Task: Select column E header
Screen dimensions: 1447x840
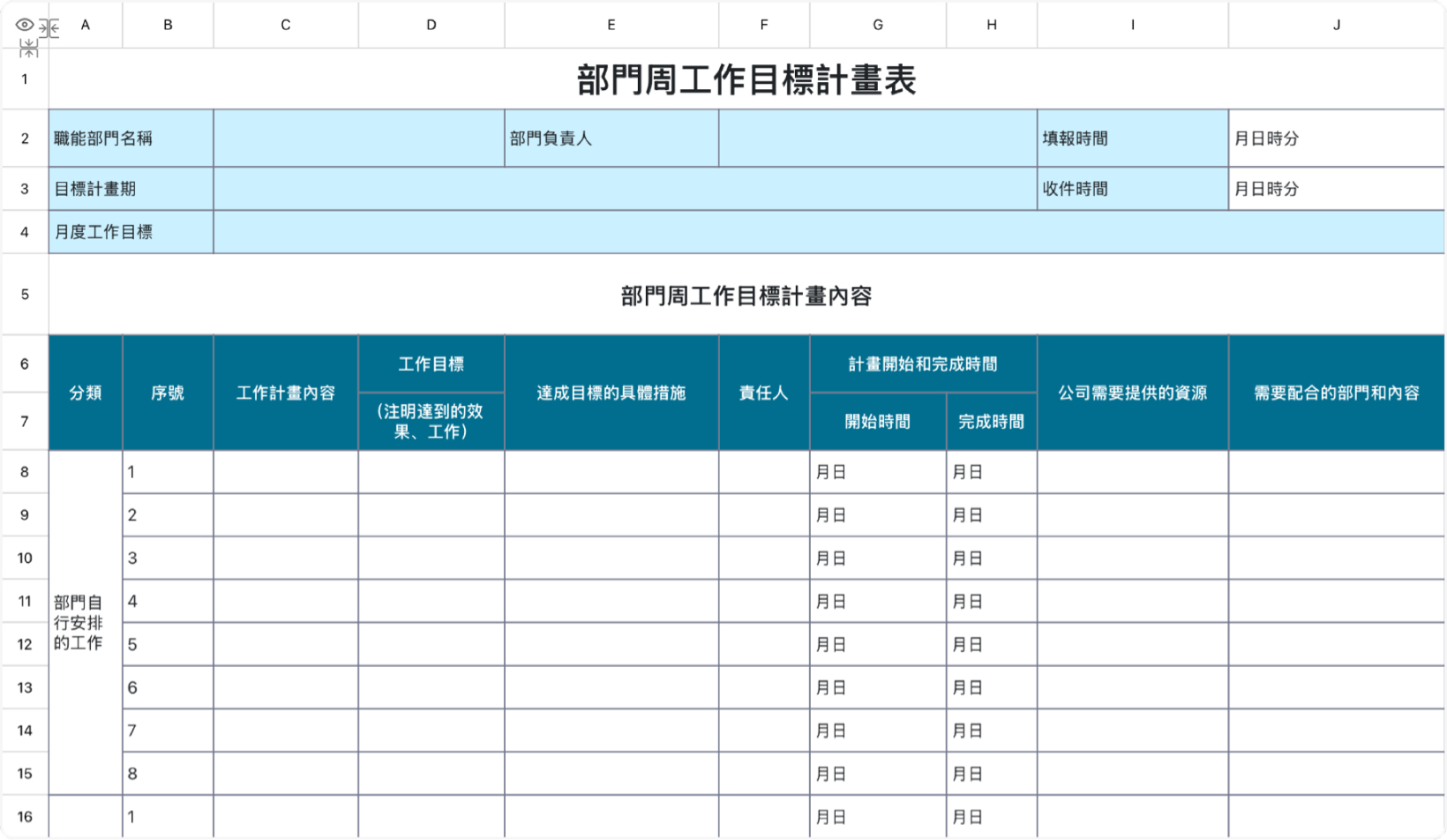Action: (x=611, y=25)
